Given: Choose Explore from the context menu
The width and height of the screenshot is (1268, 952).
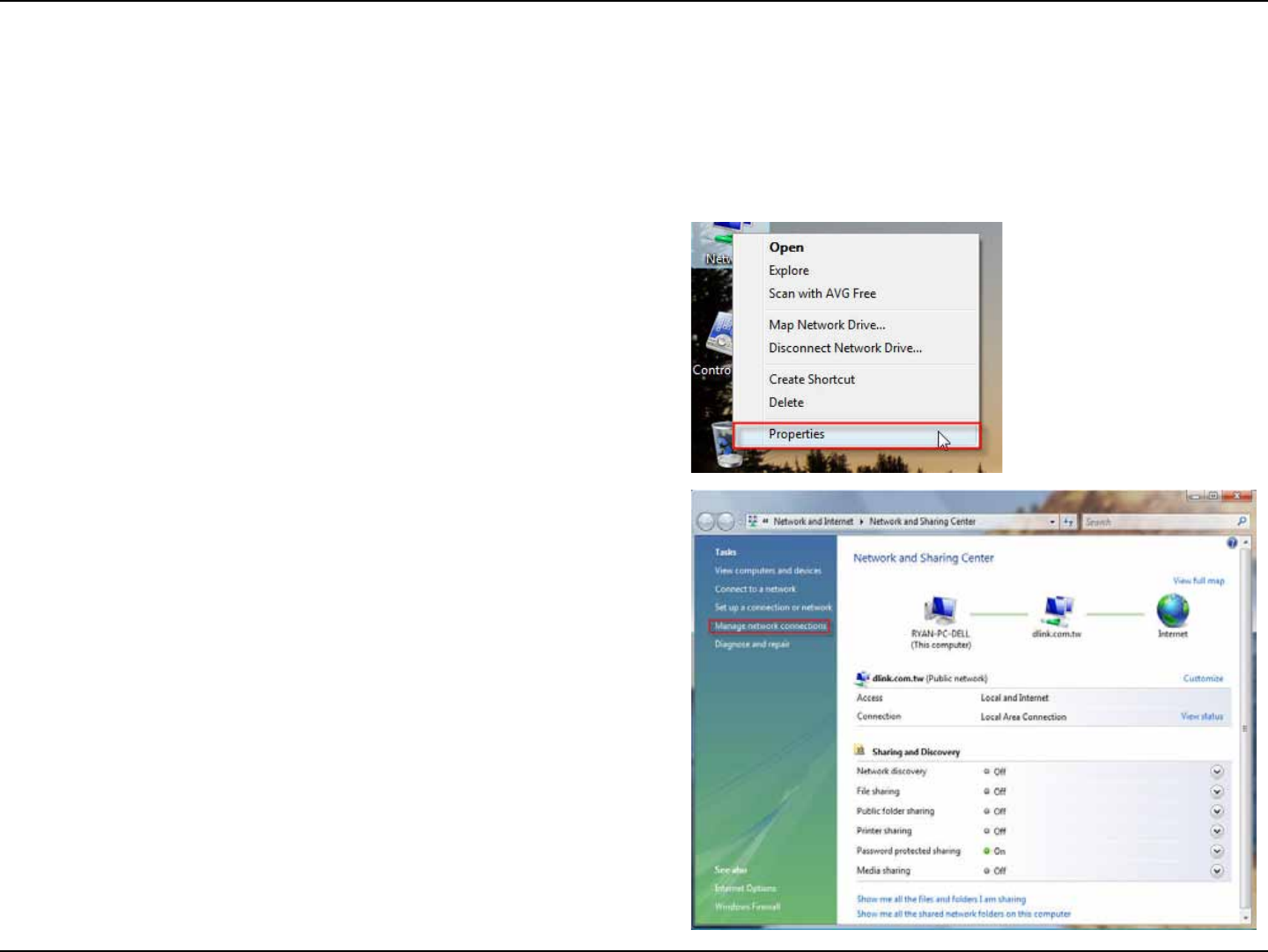Looking at the screenshot, I should pos(856,270).
